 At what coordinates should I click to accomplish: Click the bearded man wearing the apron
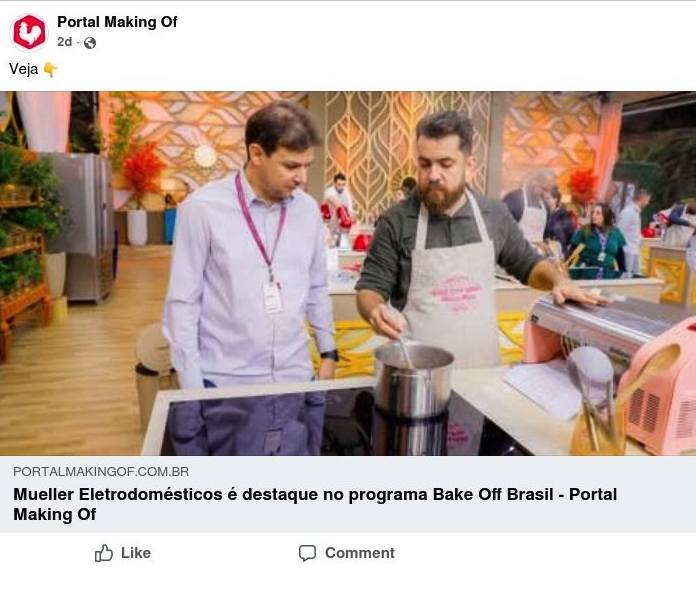coord(448,240)
